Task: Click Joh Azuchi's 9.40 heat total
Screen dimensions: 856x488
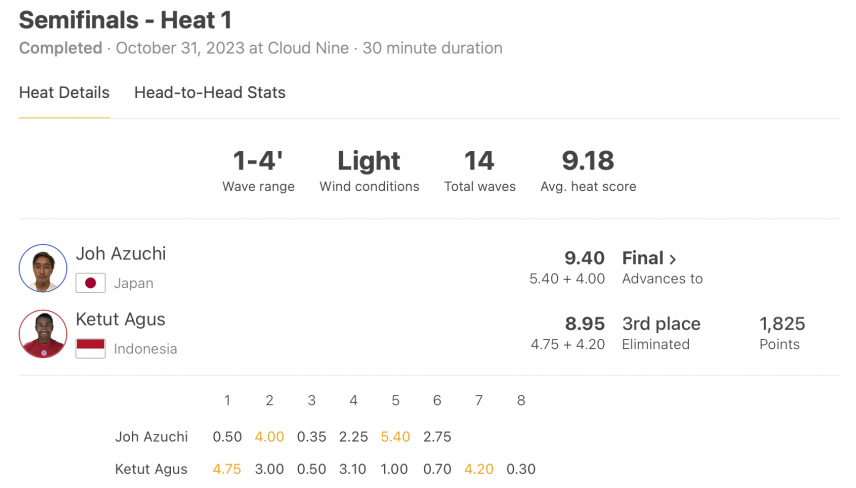Action: click(x=584, y=258)
